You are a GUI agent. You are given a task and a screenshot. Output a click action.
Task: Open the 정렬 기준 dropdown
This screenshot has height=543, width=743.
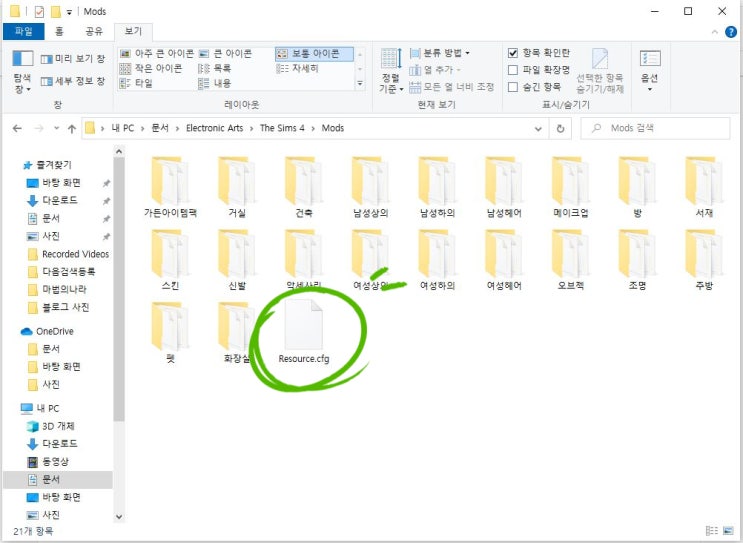(x=391, y=71)
